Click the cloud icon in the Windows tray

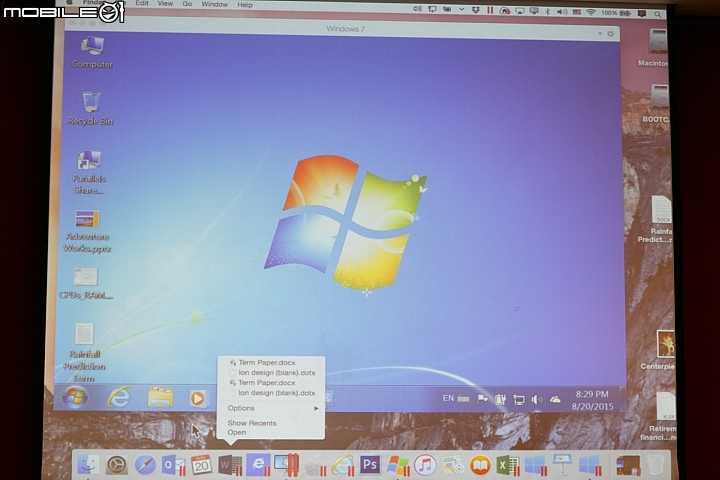(x=555, y=400)
